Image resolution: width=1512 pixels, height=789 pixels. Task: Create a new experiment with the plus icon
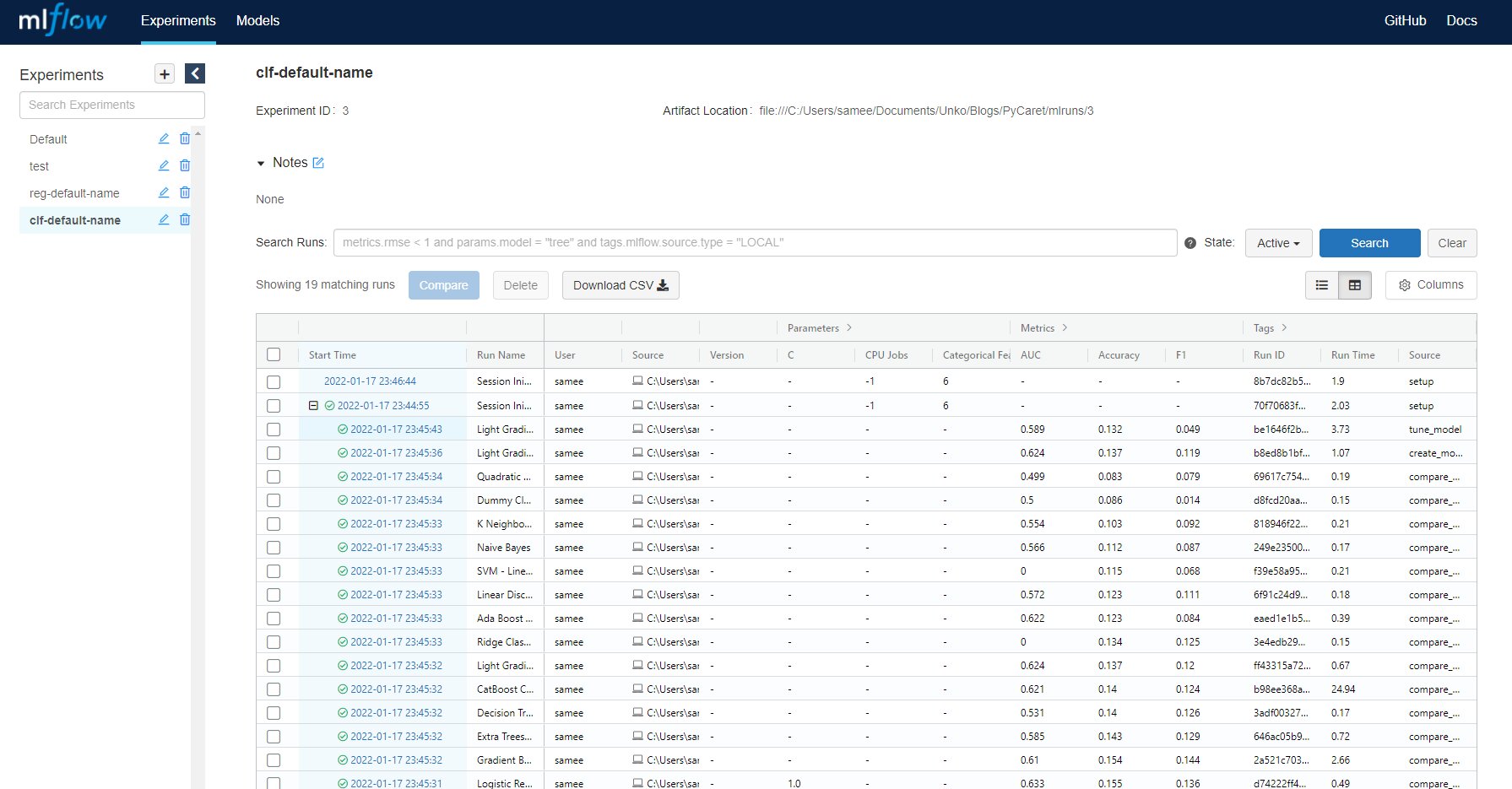tap(164, 73)
